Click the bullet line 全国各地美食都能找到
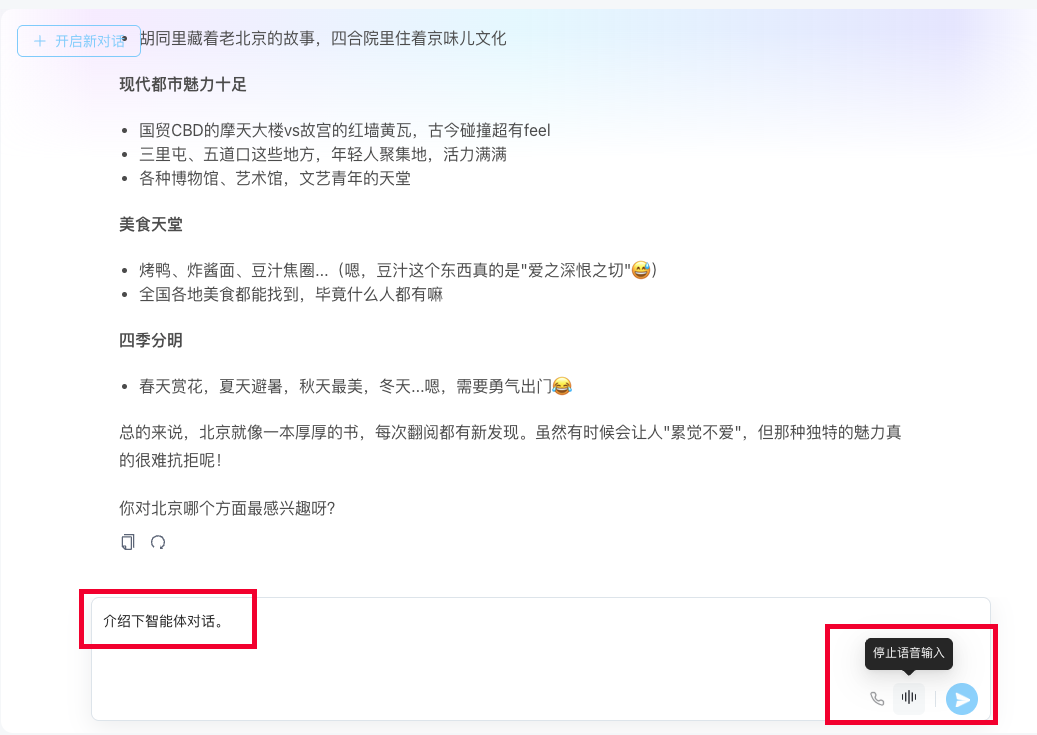 290,294
